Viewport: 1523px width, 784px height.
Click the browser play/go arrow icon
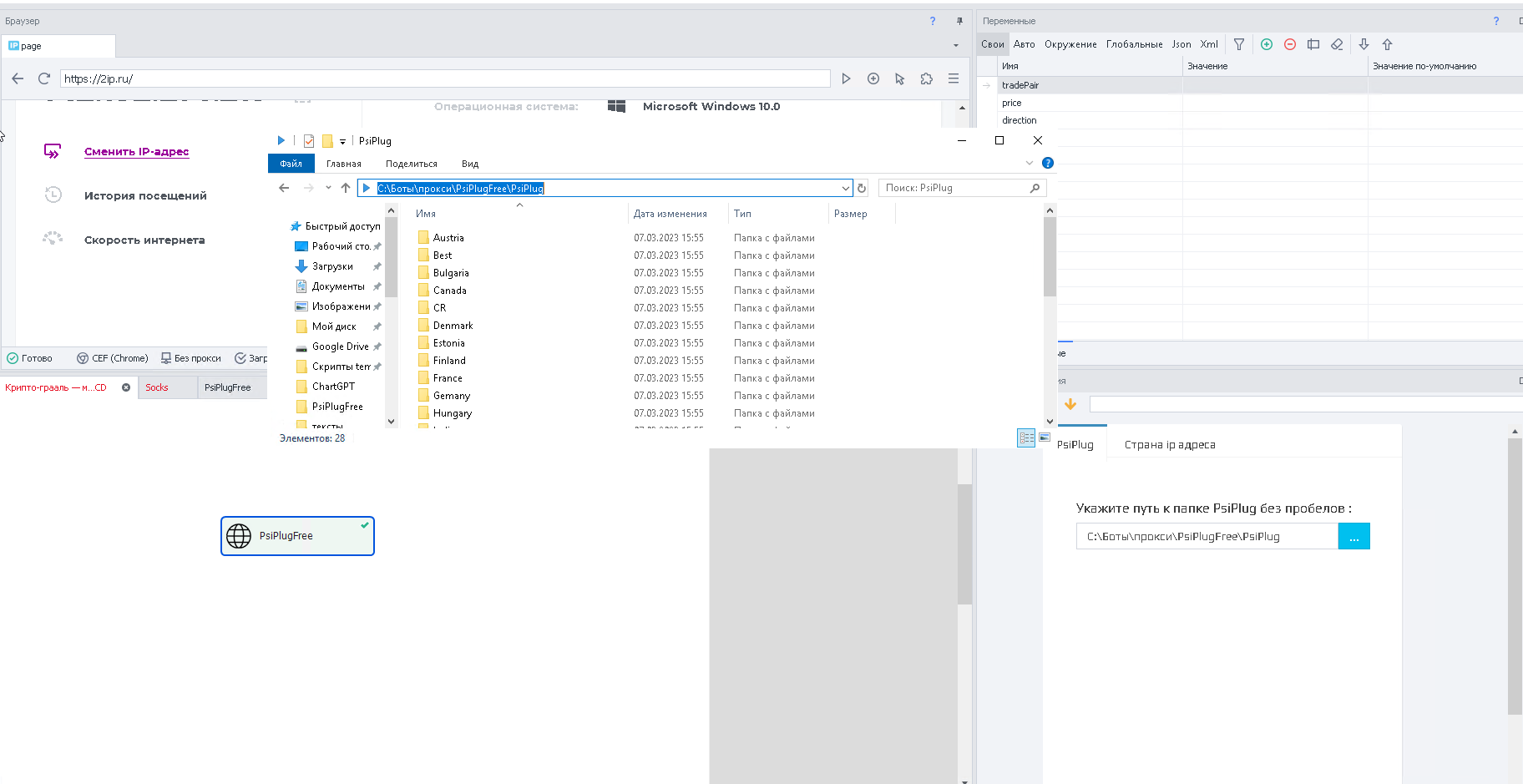[x=846, y=78]
